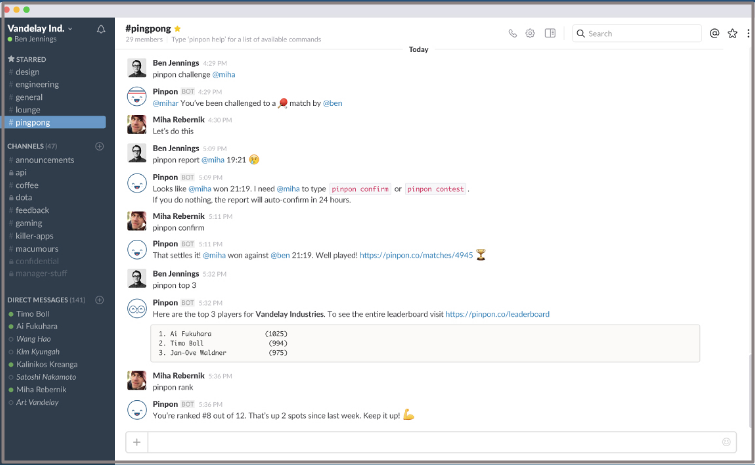Open the more options menu at top right
Image resolution: width=755 pixels, height=465 pixels.
pyautogui.click(x=748, y=33)
